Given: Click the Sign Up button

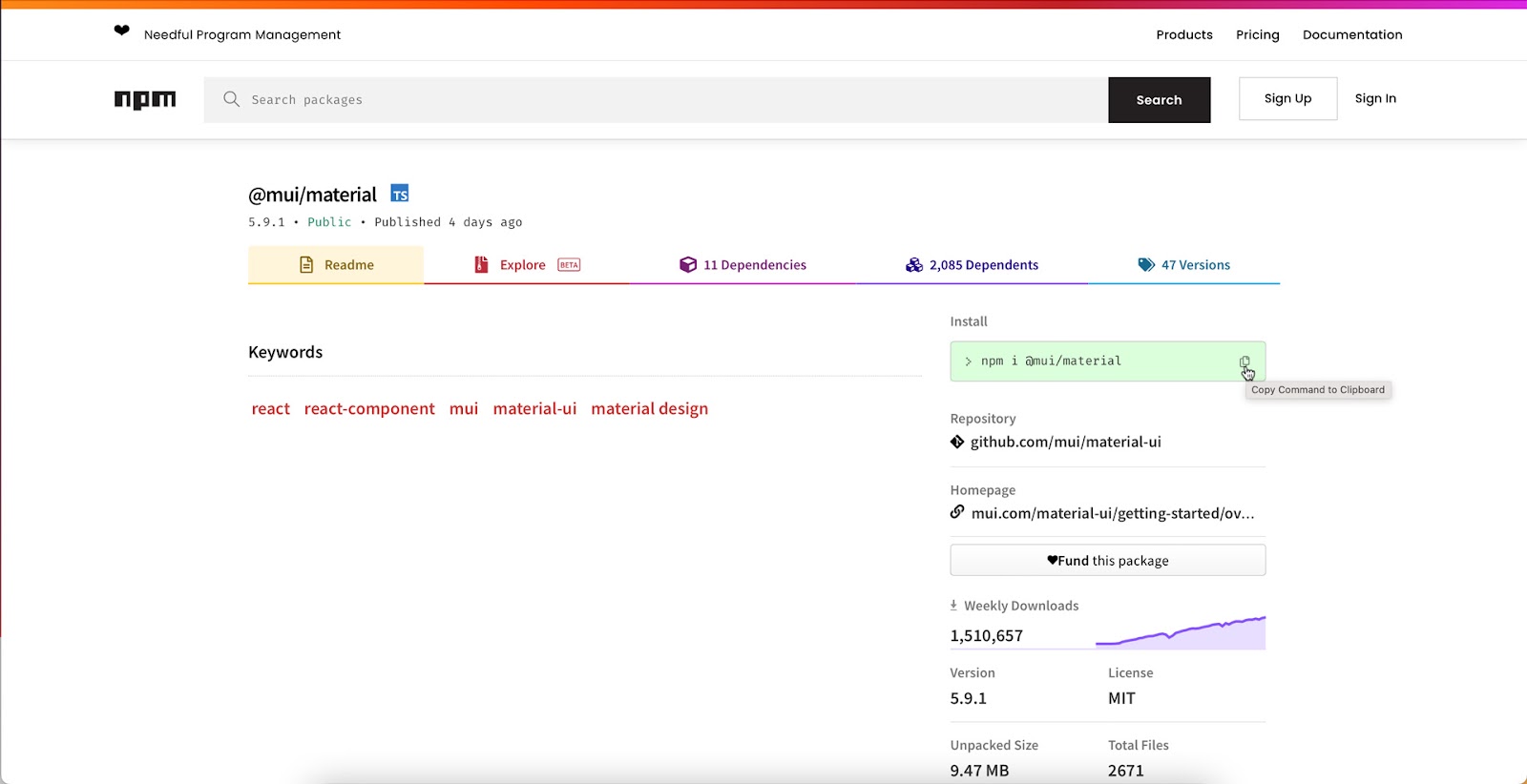Looking at the screenshot, I should pyautogui.click(x=1287, y=98).
